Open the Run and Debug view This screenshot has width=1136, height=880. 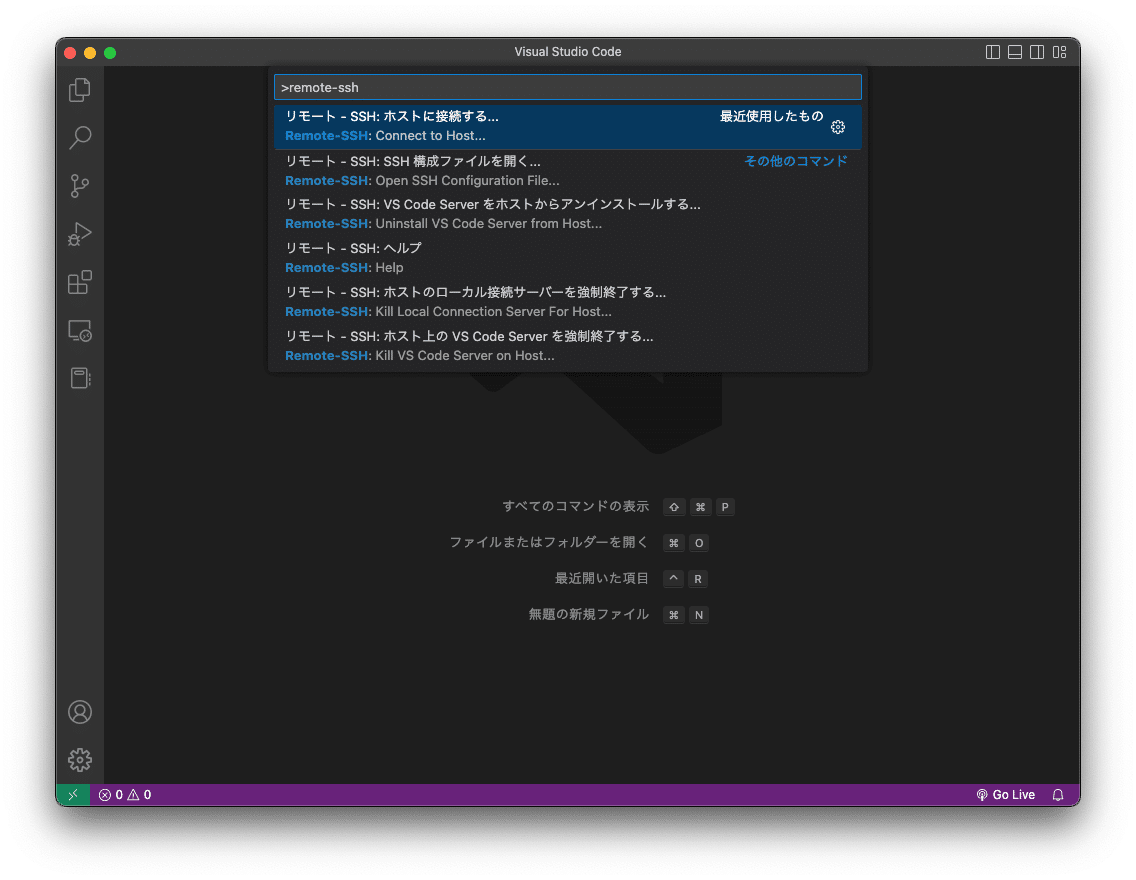(x=80, y=234)
